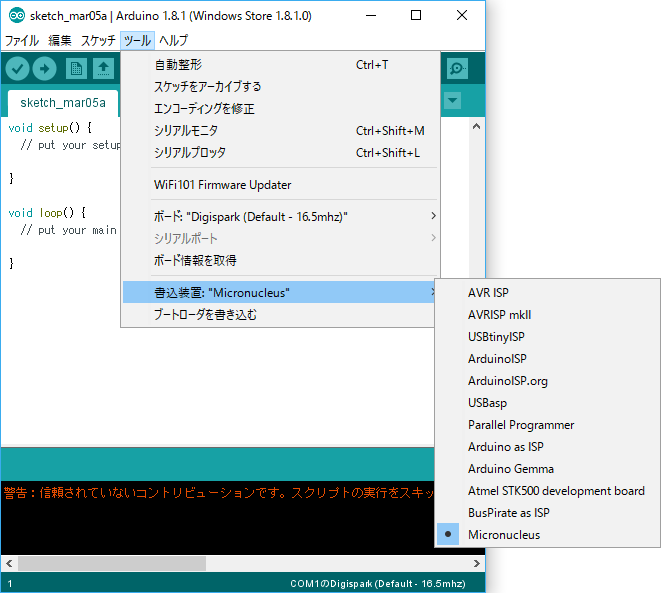Minimize the Arduino window

tap(371, 16)
